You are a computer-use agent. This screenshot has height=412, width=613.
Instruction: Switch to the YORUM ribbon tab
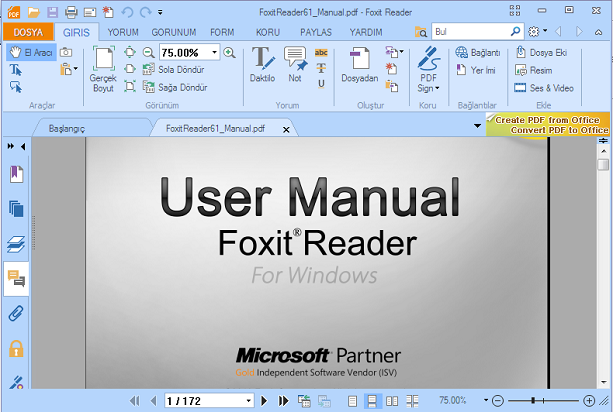coord(123,32)
